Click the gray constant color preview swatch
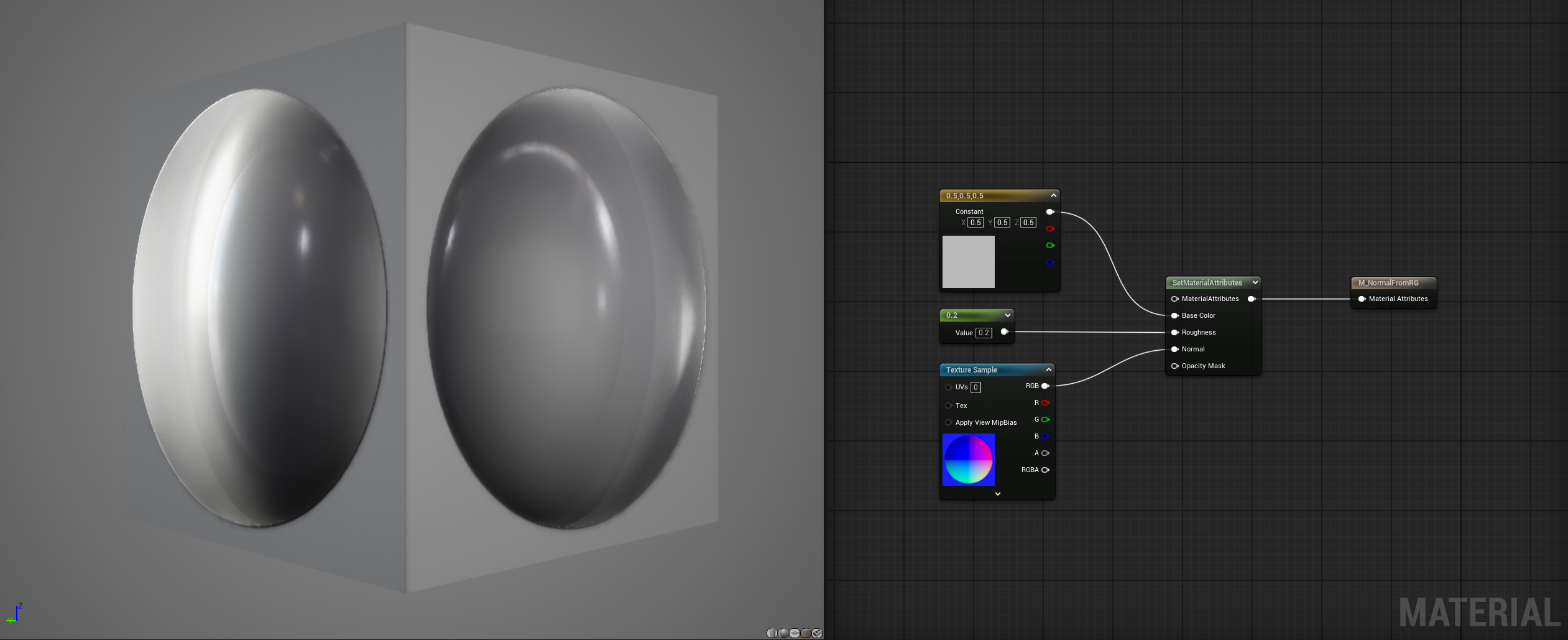 click(x=968, y=262)
